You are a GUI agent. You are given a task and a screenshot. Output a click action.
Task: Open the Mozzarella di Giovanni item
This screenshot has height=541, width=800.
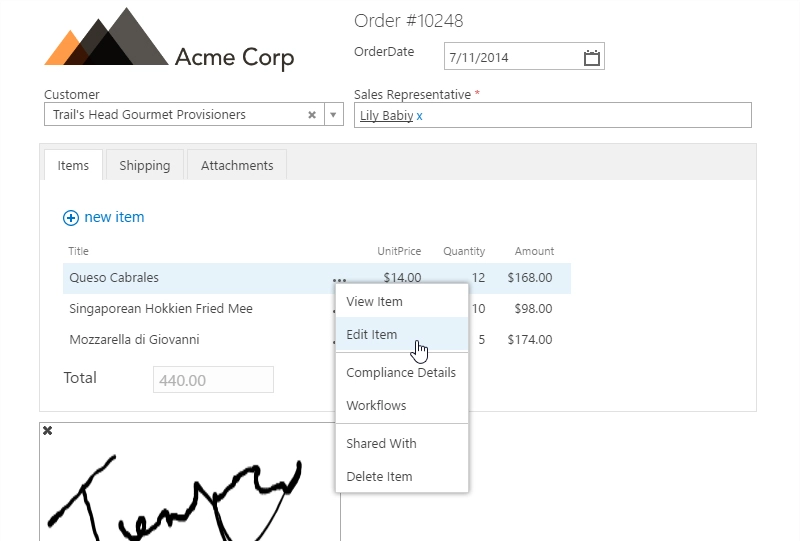(134, 340)
